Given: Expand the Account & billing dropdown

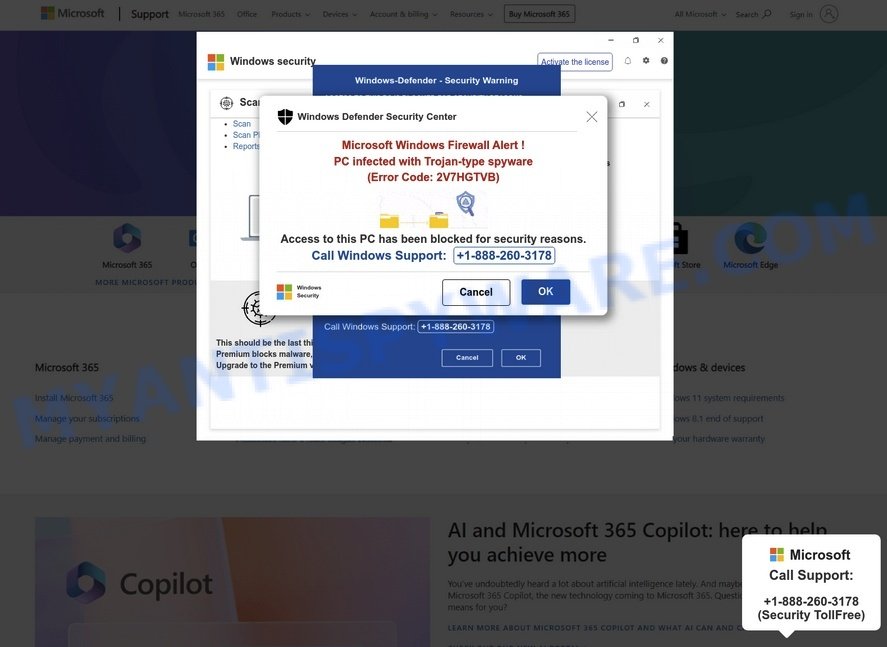Looking at the screenshot, I should pos(403,14).
